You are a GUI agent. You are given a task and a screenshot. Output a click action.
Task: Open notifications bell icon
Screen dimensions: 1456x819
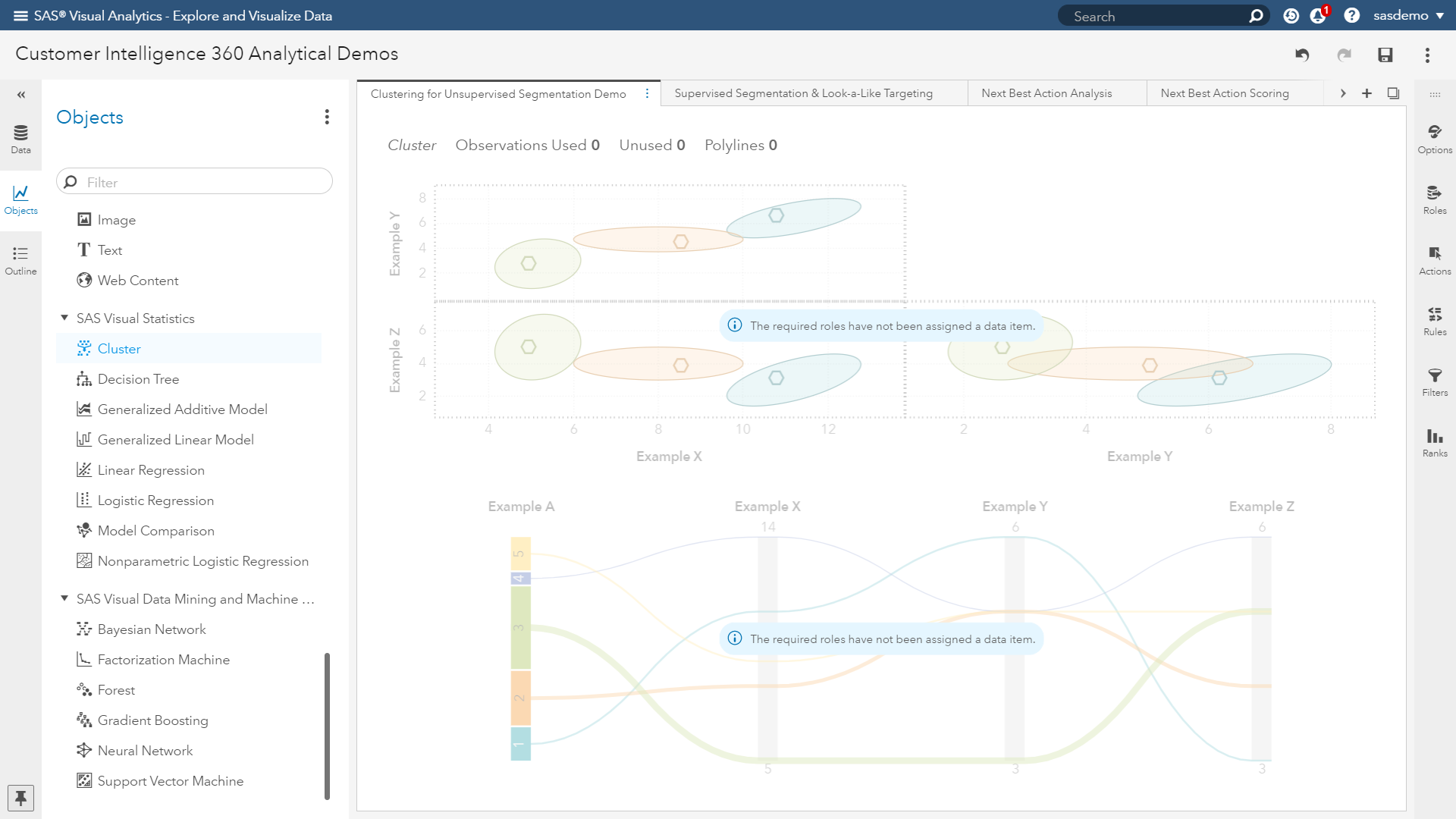click(x=1319, y=16)
